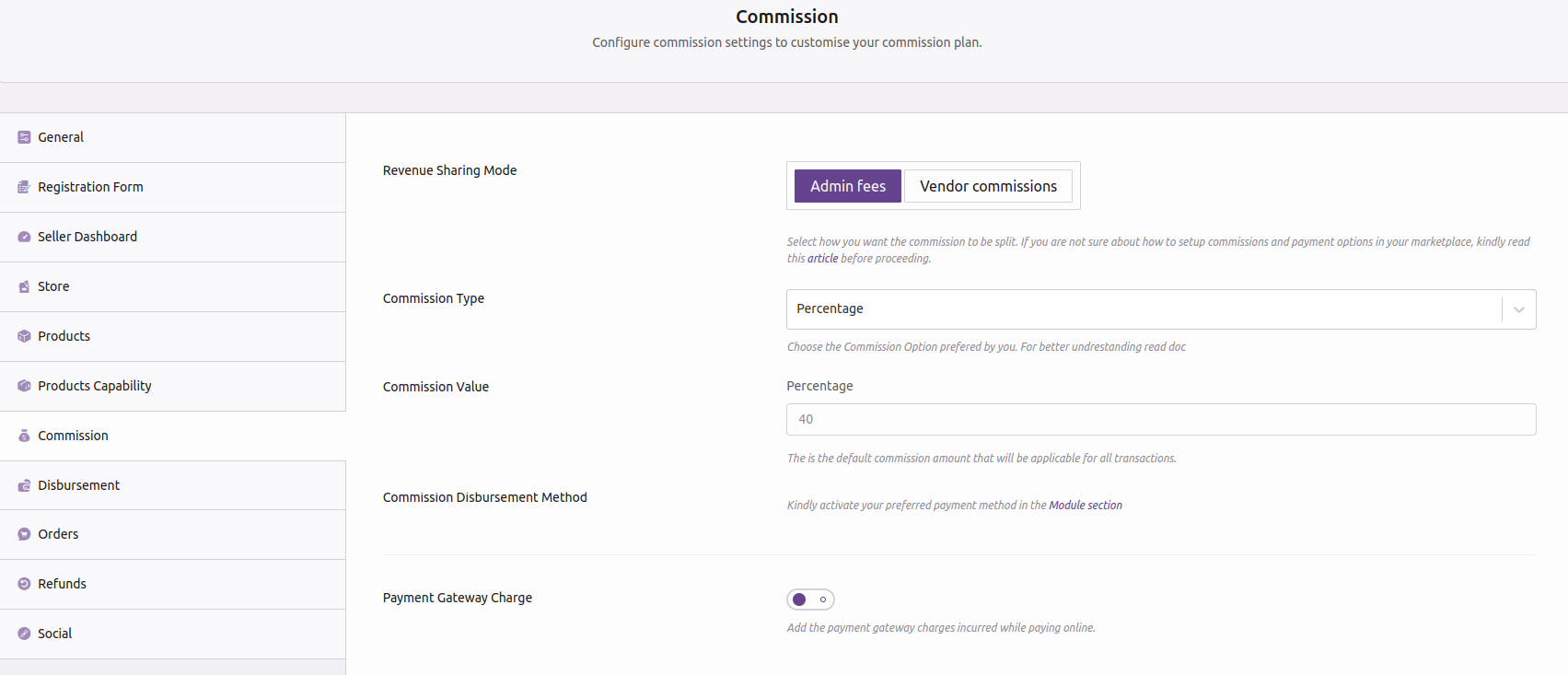Click the Refunds icon in sidebar

click(24, 584)
